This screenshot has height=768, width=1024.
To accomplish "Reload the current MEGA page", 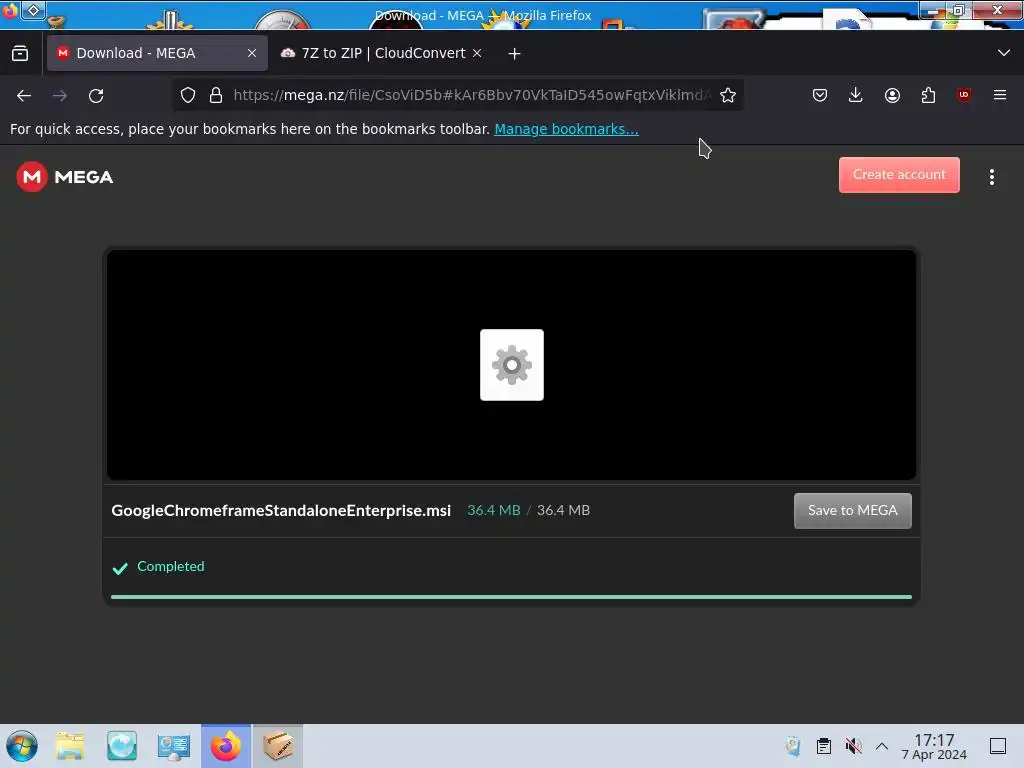I will (96, 96).
